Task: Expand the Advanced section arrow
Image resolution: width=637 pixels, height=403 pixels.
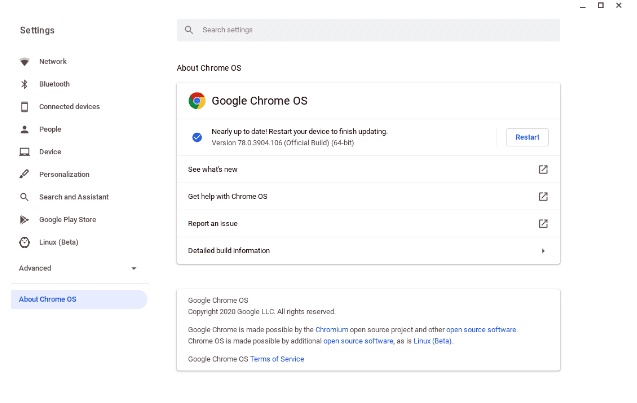Action: [134, 269]
